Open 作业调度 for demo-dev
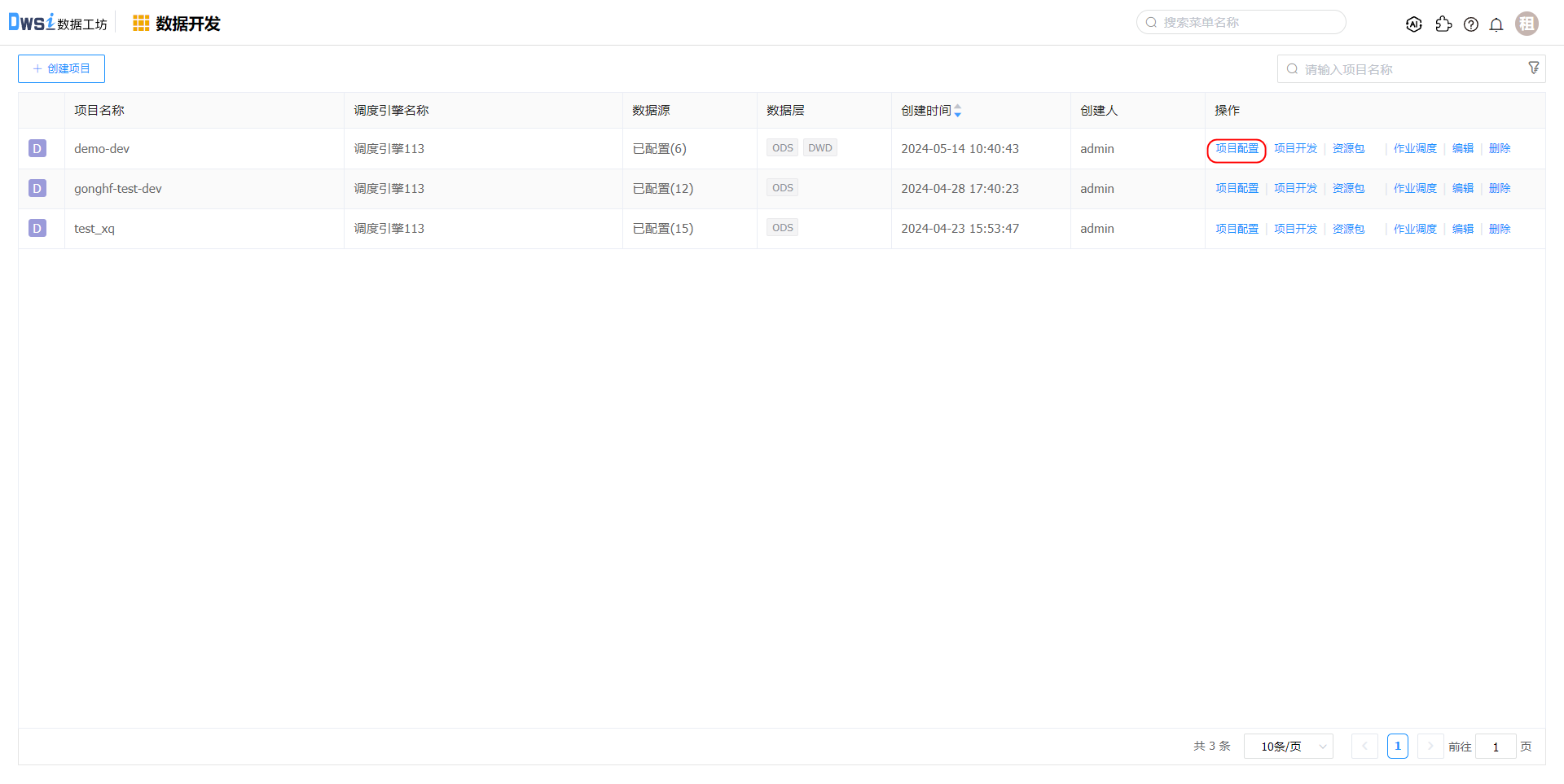Screen dimensions: 1564x784 coord(1415,149)
